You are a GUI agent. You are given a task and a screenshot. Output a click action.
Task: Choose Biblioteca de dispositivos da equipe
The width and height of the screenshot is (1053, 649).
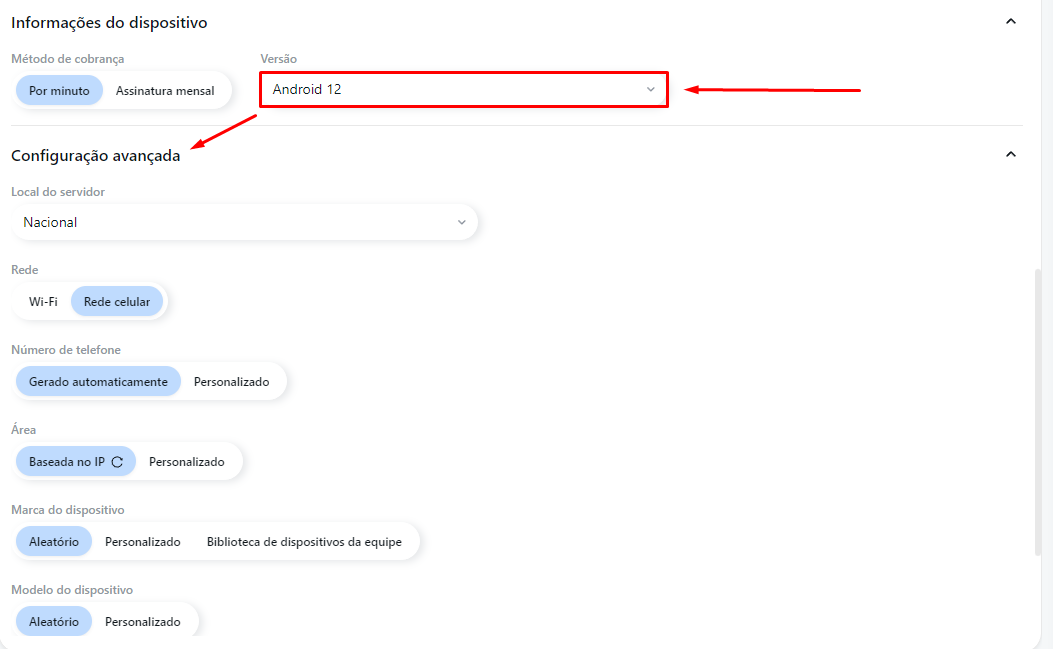(x=304, y=542)
